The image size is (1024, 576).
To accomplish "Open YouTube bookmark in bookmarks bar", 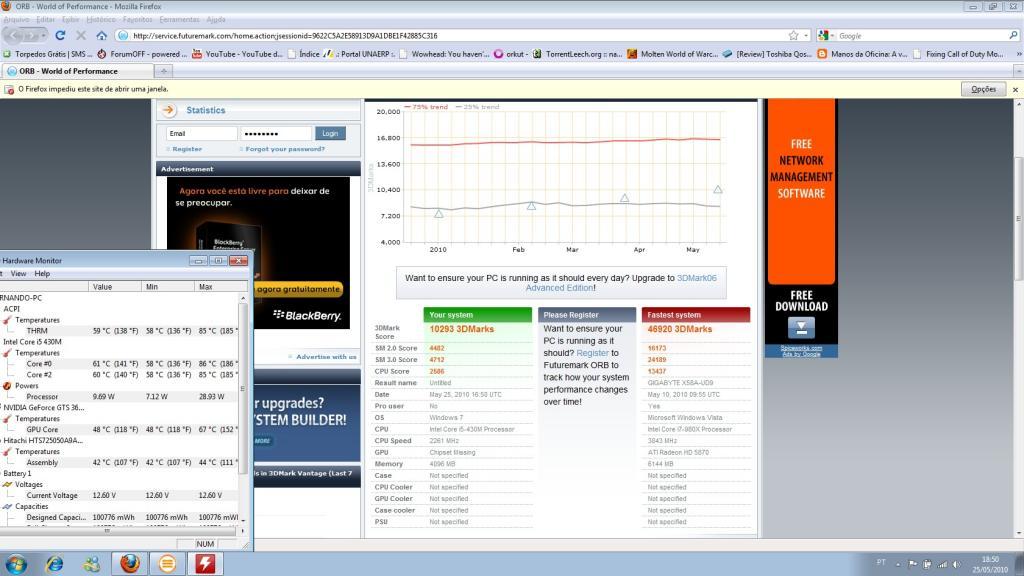I will click(238, 54).
